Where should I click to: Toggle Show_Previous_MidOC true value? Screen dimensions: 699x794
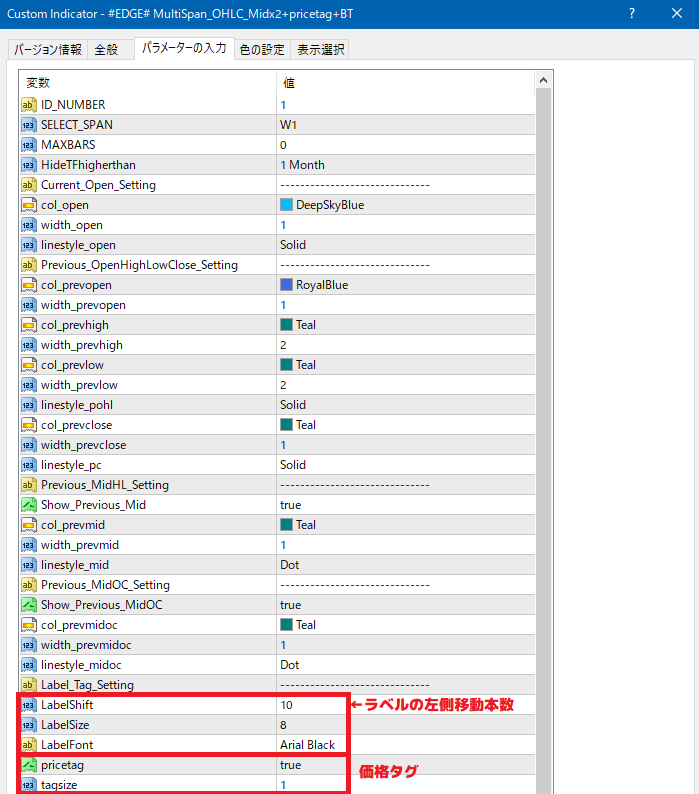(x=405, y=605)
